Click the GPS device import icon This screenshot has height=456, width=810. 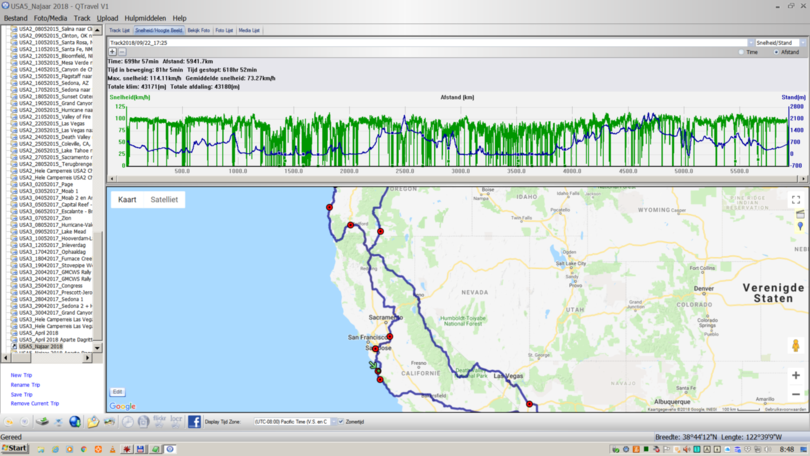click(42, 421)
